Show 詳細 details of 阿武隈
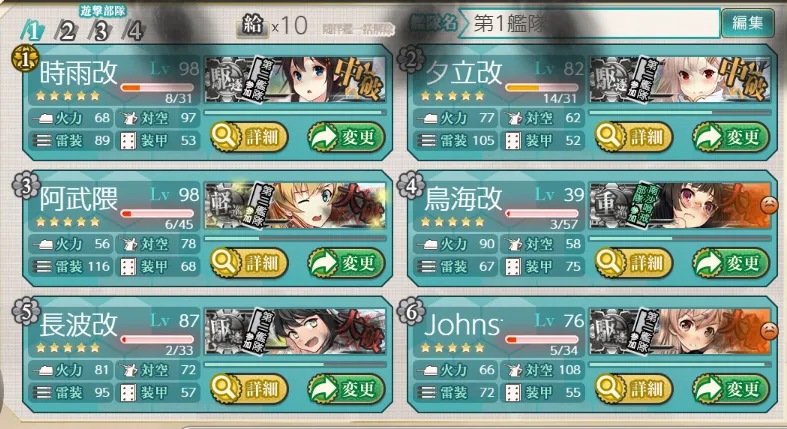This screenshot has height=429, width=787. 249,262
